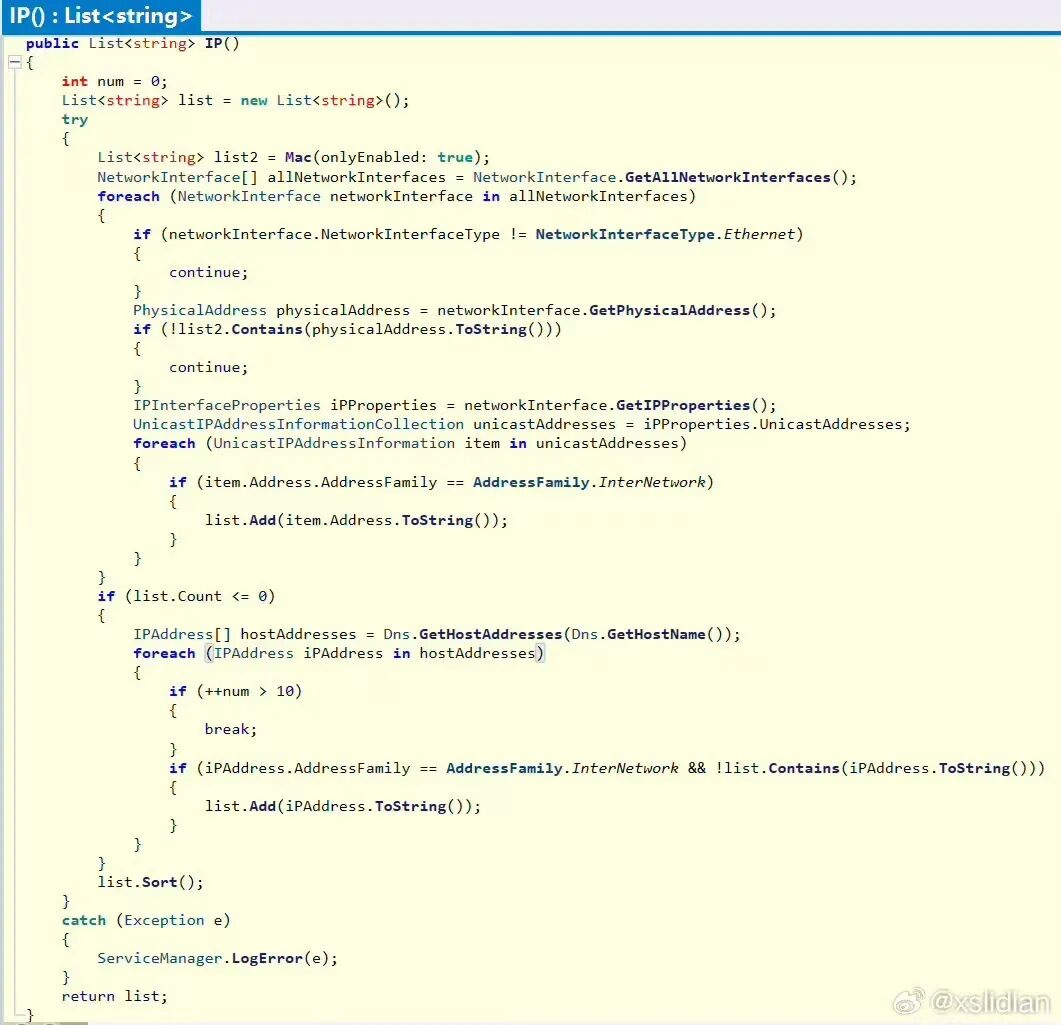Click the GetHostName method call

[656, 634]
